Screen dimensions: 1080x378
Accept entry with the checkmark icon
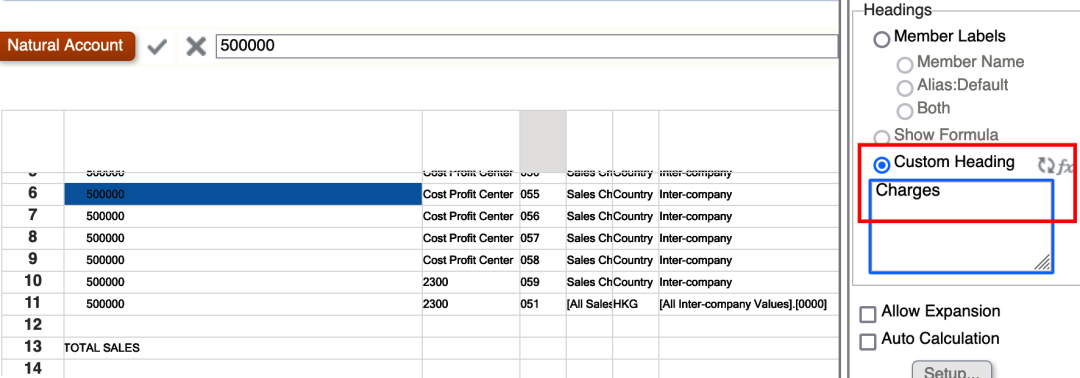[x=158, y=47]
